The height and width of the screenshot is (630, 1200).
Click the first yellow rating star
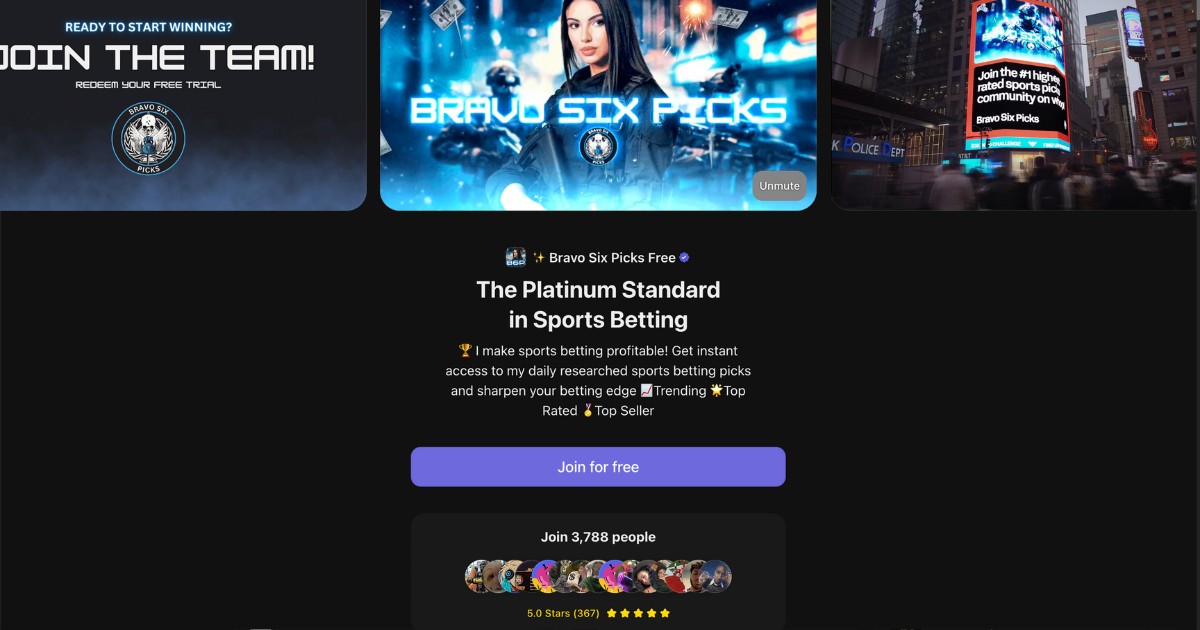tap(612, 613)
